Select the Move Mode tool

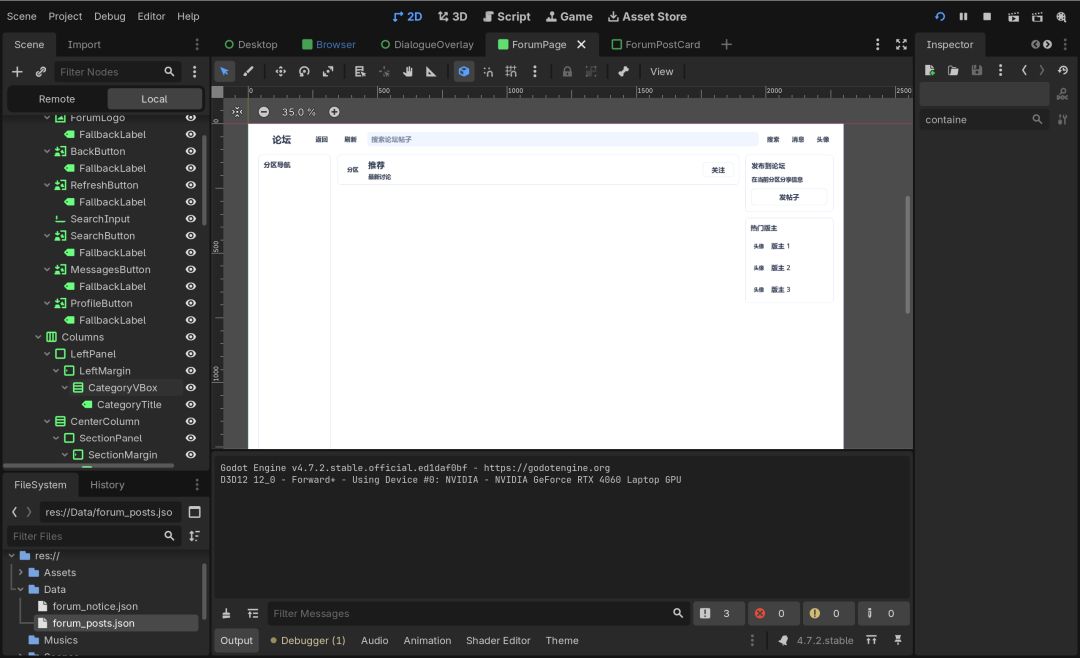coord(280,72)
